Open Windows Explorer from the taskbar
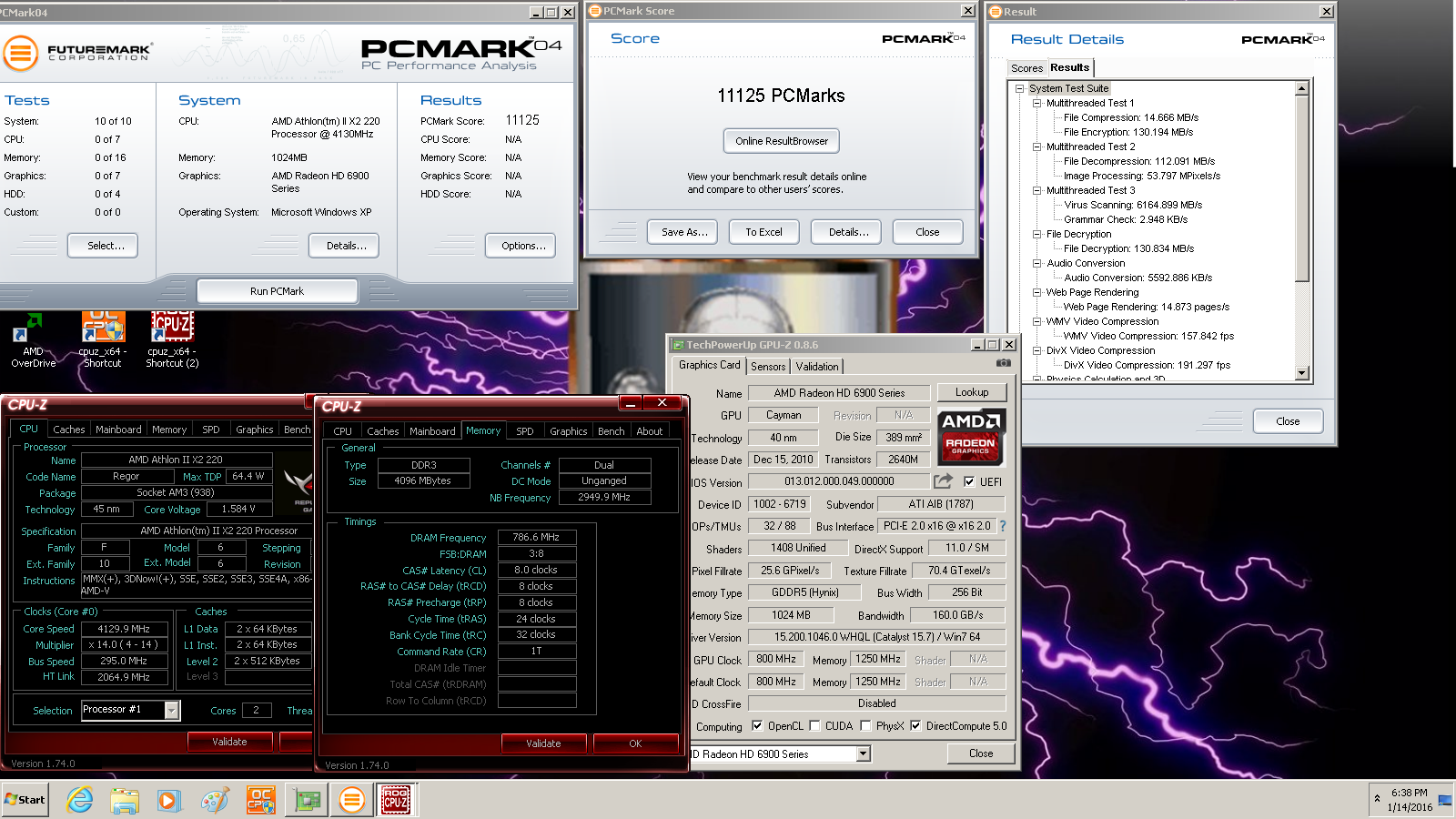 pyautogui.click(x=125, y=800)
